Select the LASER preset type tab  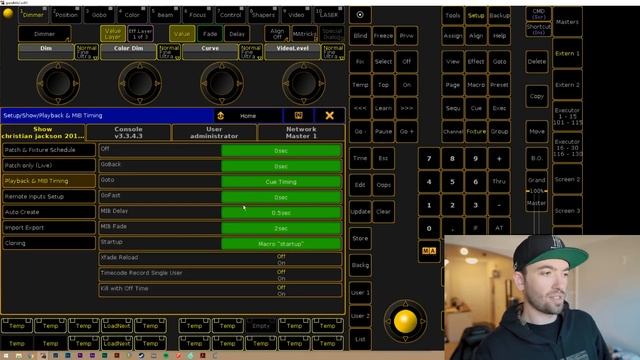[329, 15]
